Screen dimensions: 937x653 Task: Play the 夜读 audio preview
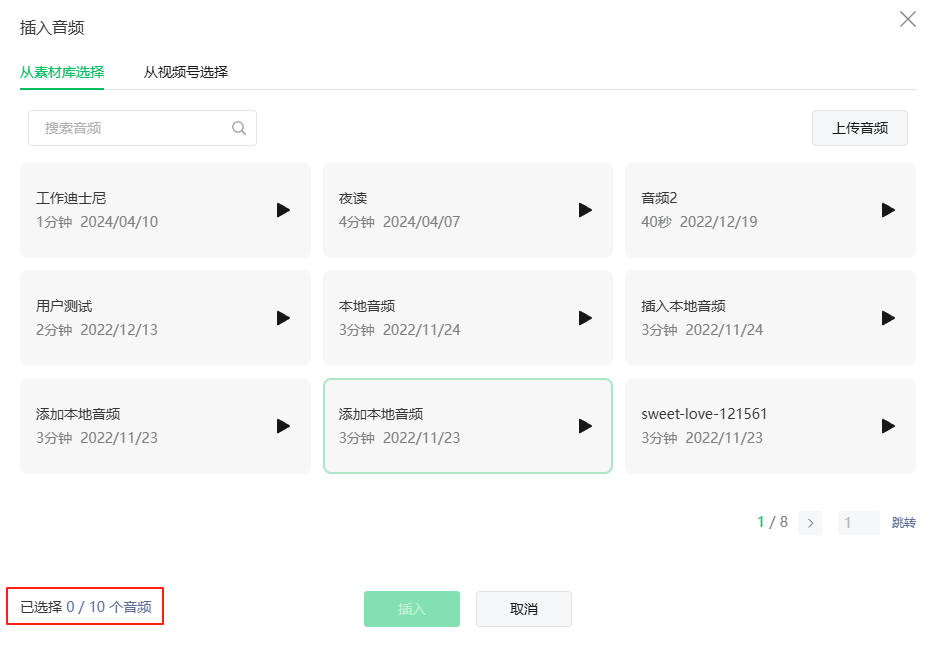click(x=586, y=210)
